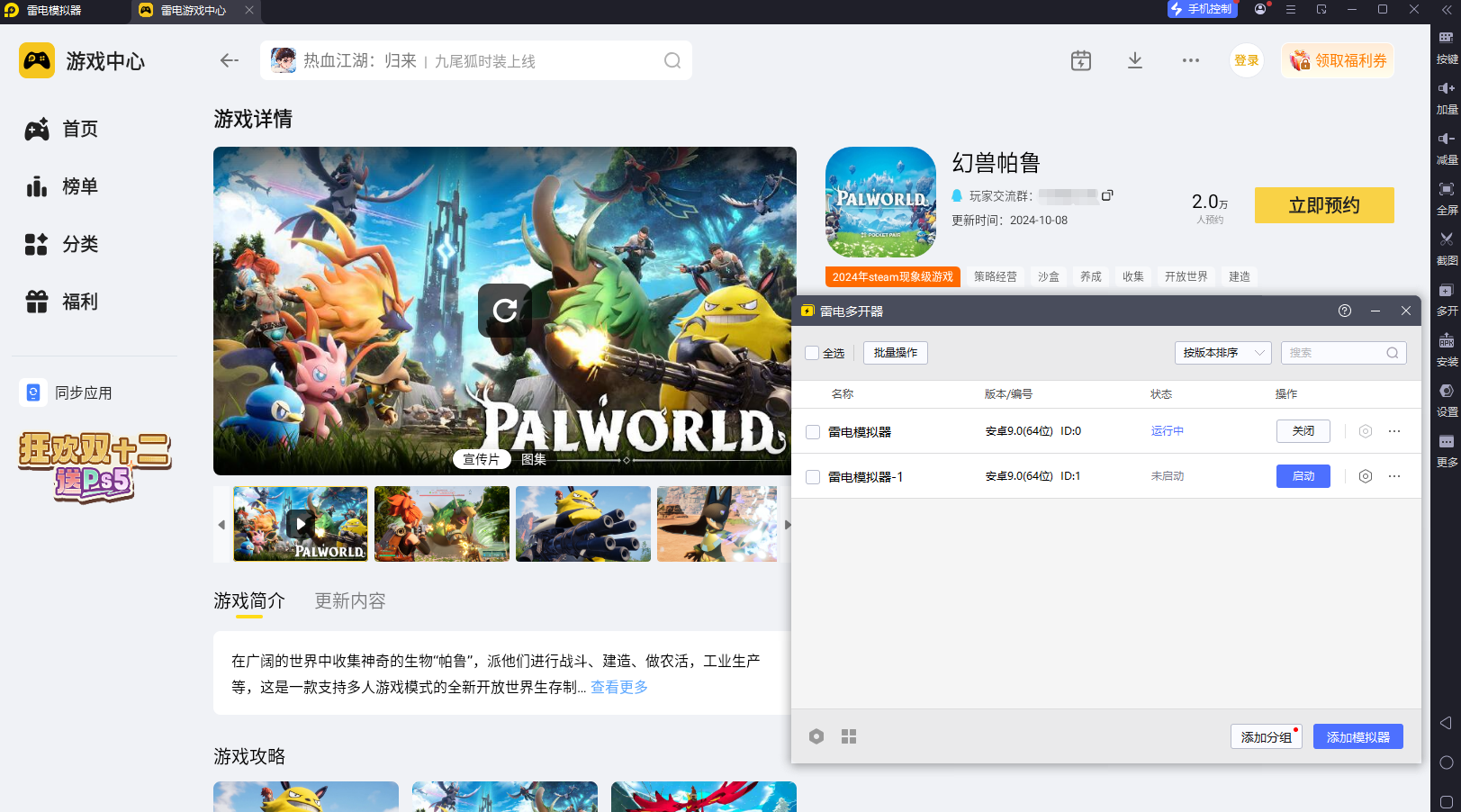This screenshot has width=1461, height=812.
Task: Click the download manager icon in header
Action: click(1135, 60)
